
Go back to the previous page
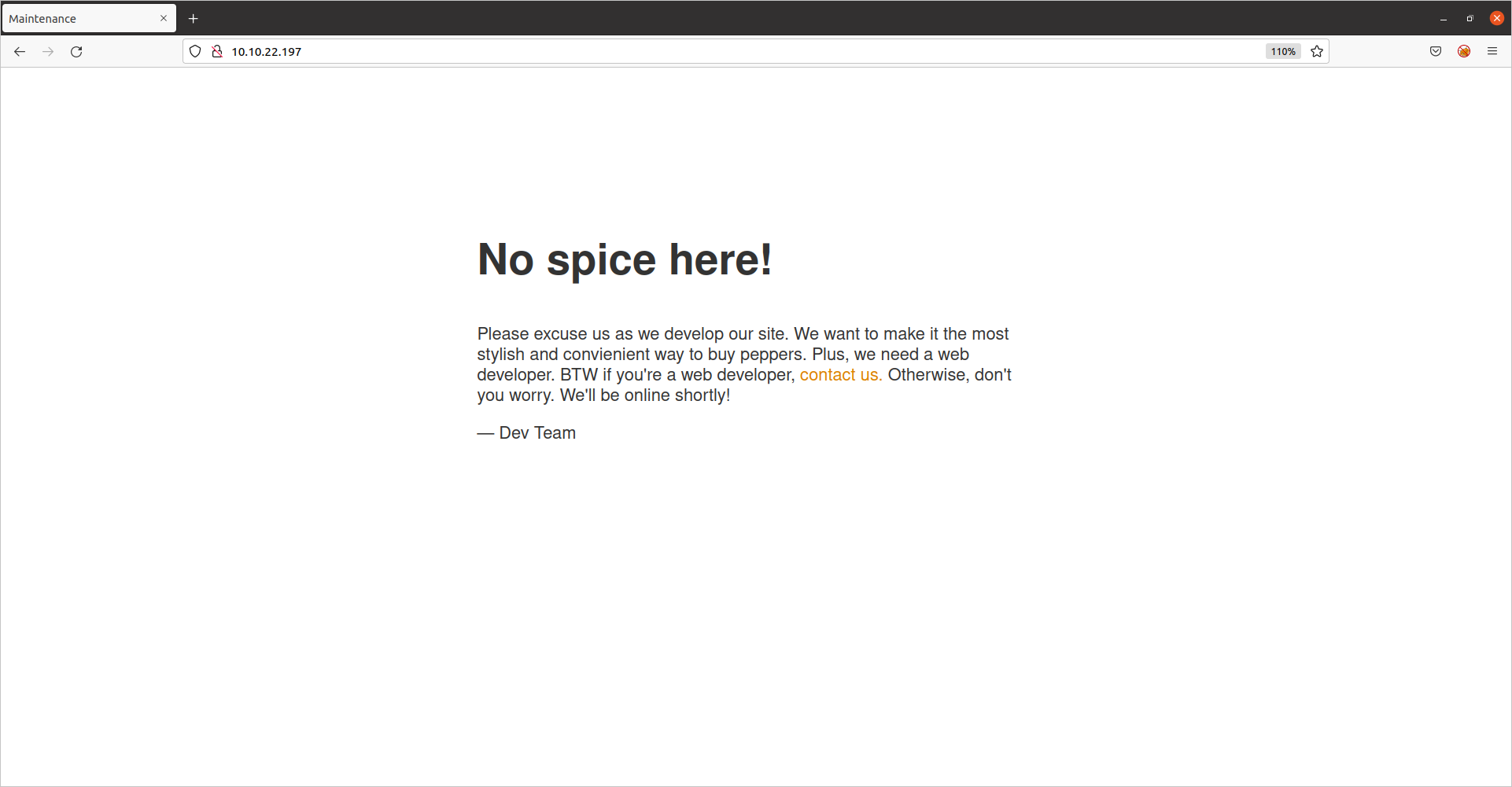pyautogui.click(x=20, y=52)
